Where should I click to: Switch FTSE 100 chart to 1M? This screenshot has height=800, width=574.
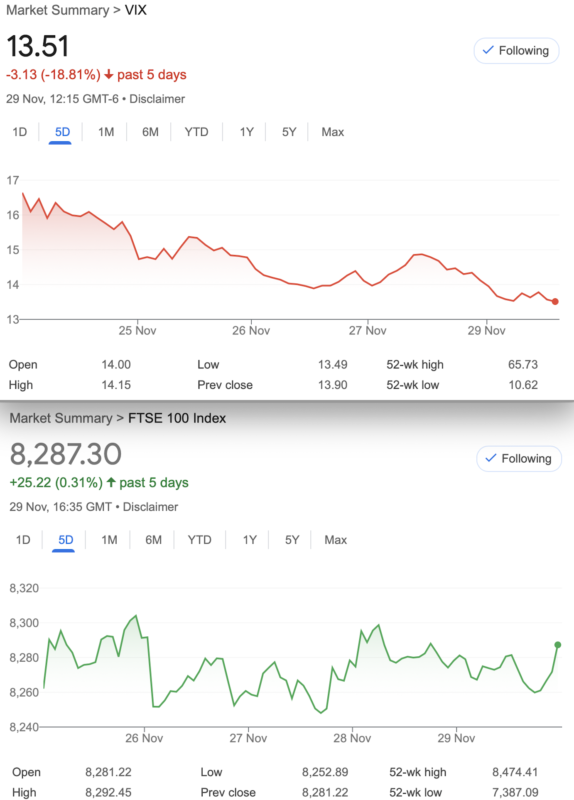coord(109,540)
